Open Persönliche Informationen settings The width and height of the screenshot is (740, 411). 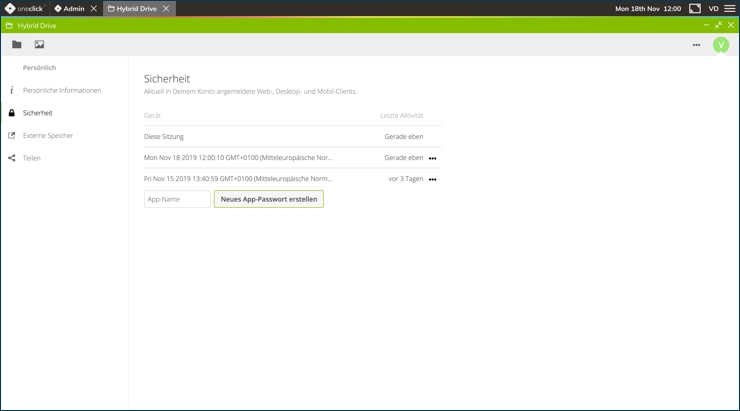(62, 90)
